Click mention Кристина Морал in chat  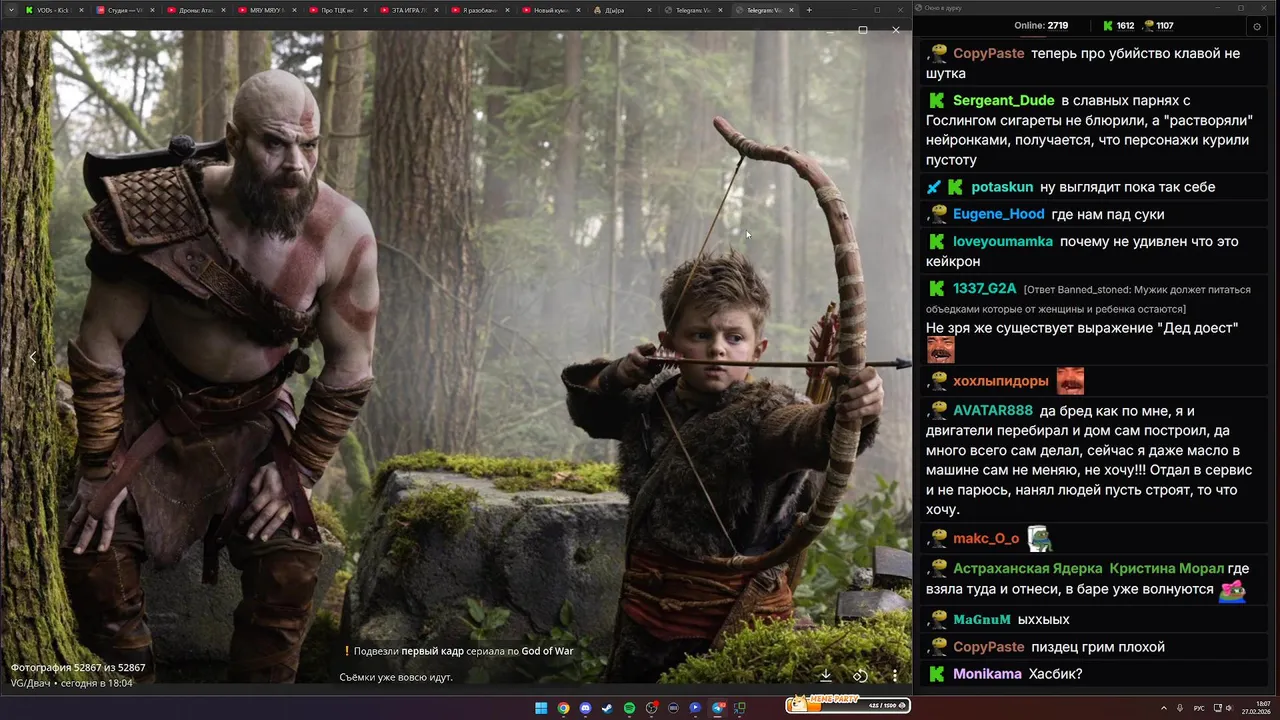pyautogui.click(x=1166, y=568)
